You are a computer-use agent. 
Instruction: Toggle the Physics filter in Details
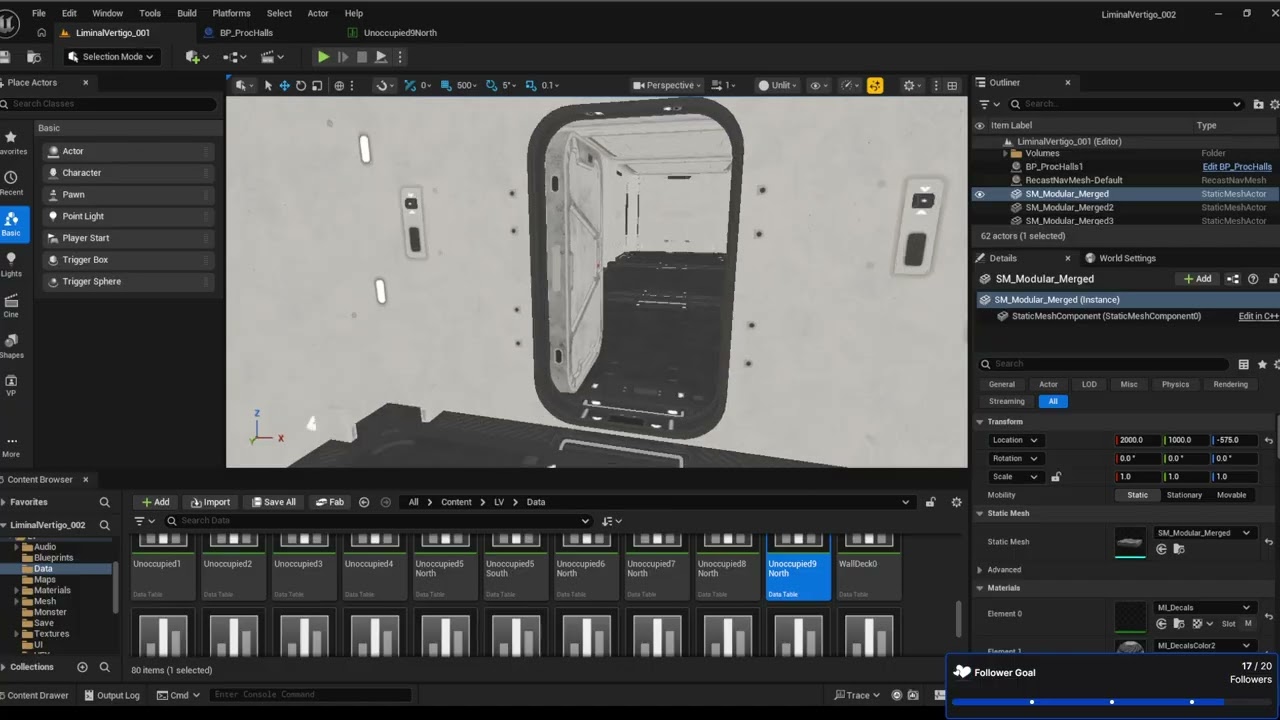click(1175, 384)
